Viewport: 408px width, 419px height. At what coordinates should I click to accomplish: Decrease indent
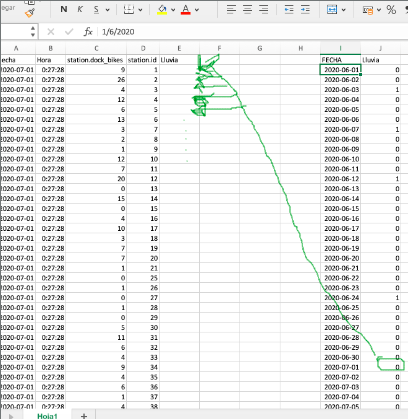click(x=289, y=9)
